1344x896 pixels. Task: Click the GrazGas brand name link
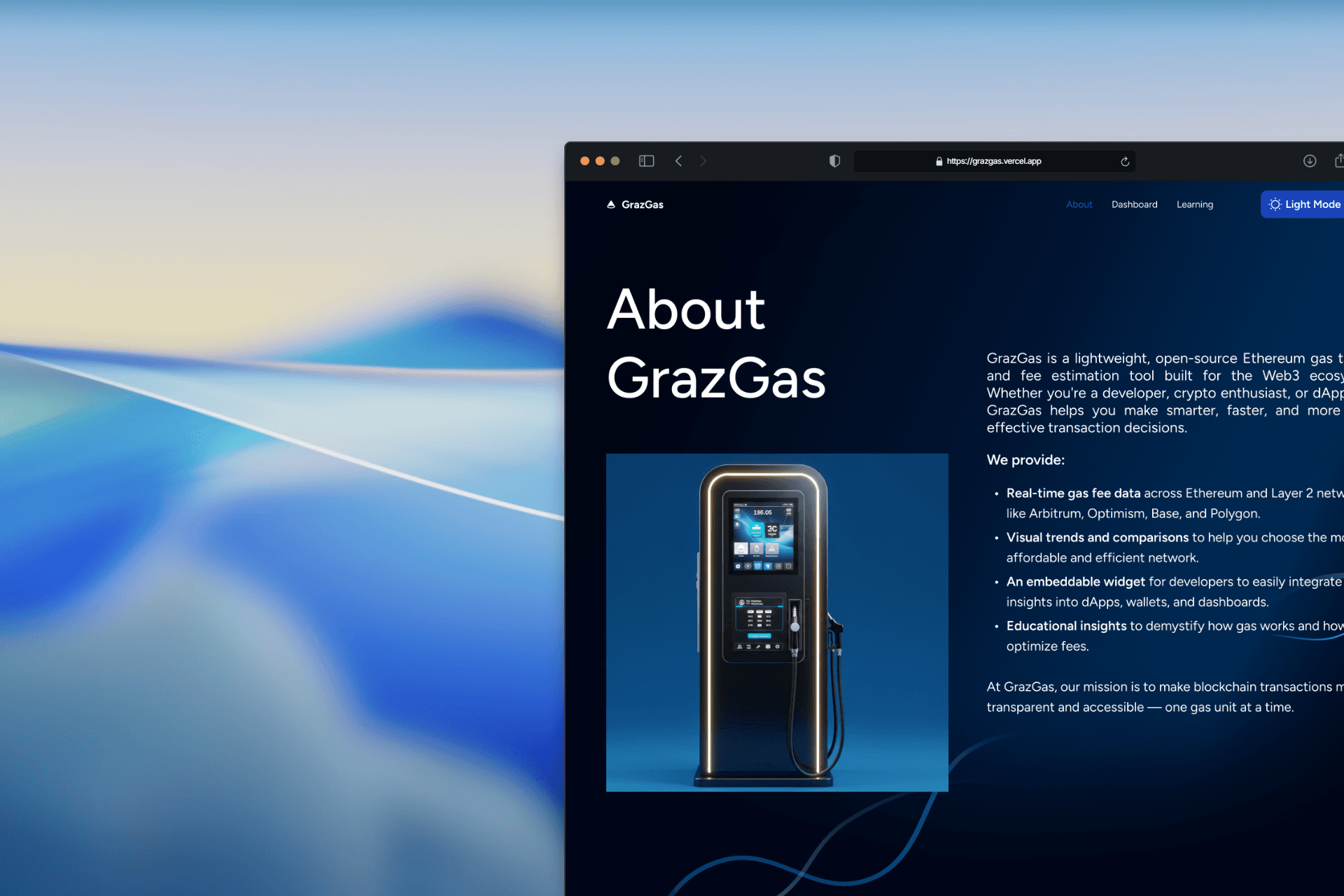coord(642,204)
